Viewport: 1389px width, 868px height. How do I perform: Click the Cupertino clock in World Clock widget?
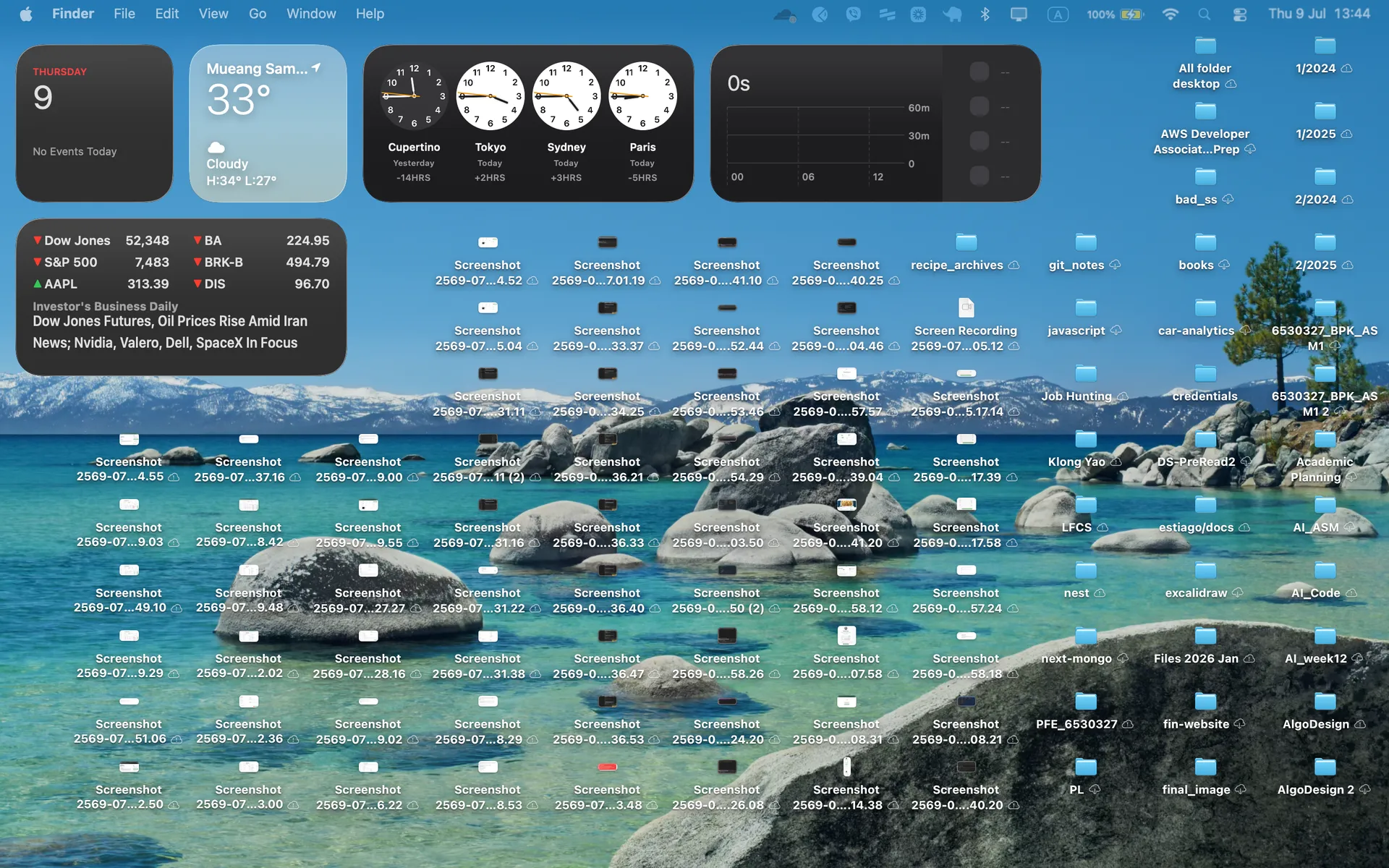point(414,96)
